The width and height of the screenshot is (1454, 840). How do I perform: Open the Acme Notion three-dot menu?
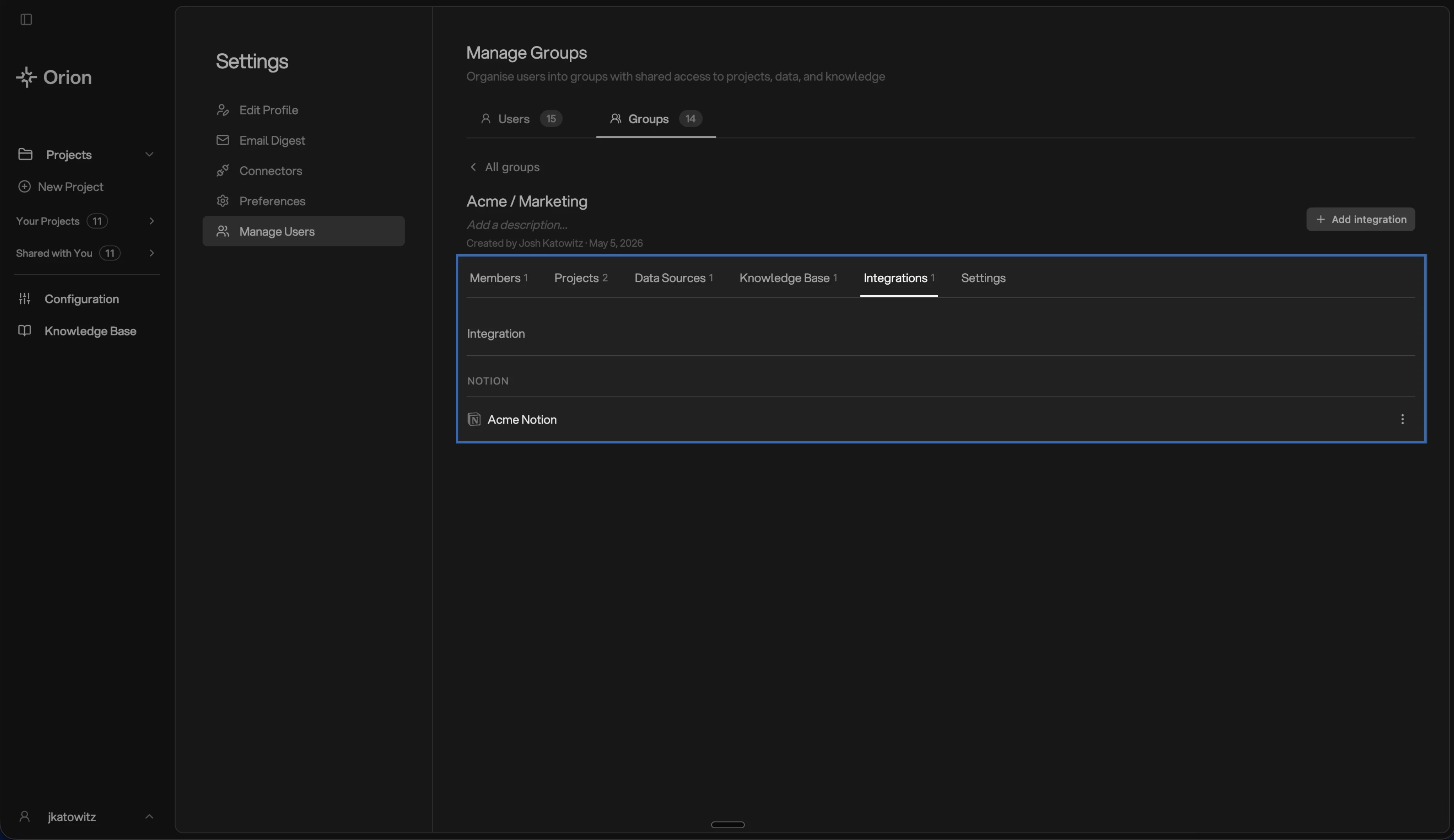click(x=1403, y=420)
